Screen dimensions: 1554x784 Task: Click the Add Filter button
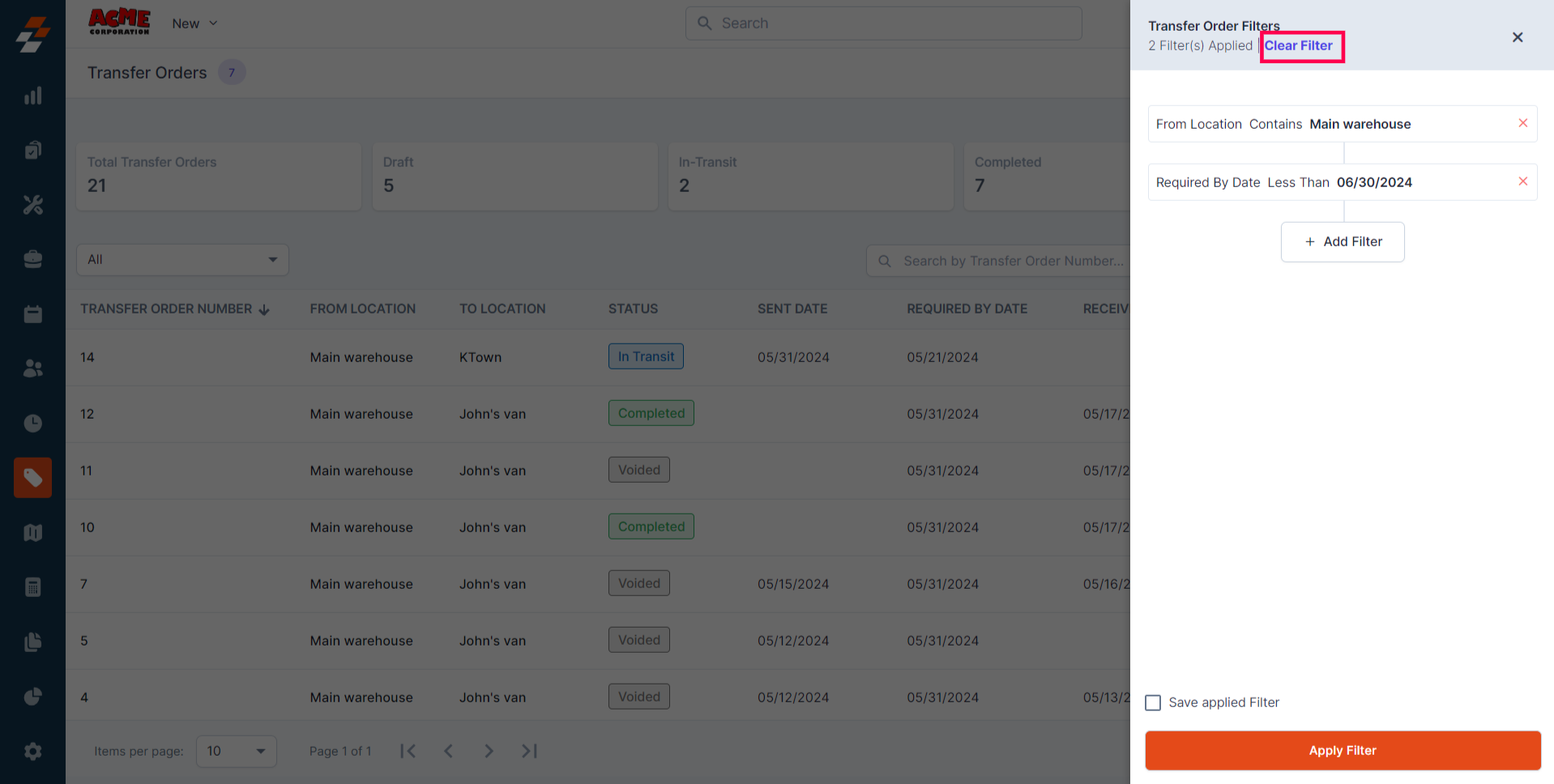(x=1342, y=241)
